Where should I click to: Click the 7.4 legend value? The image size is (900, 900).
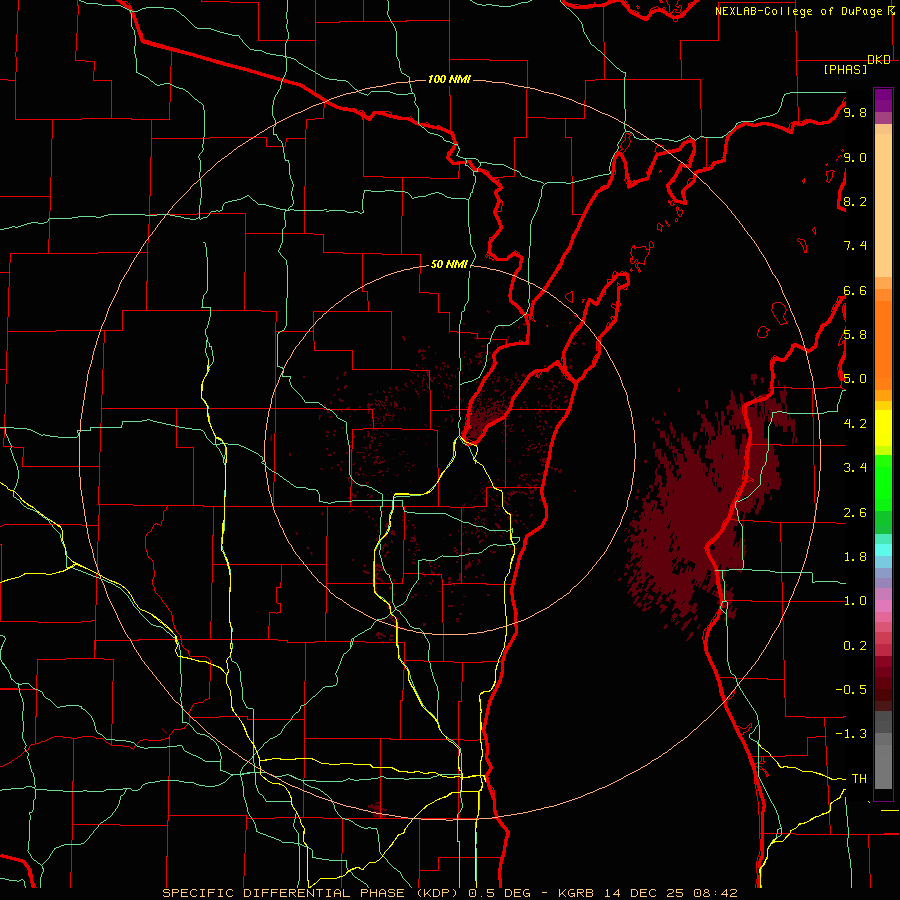point(855,246)
